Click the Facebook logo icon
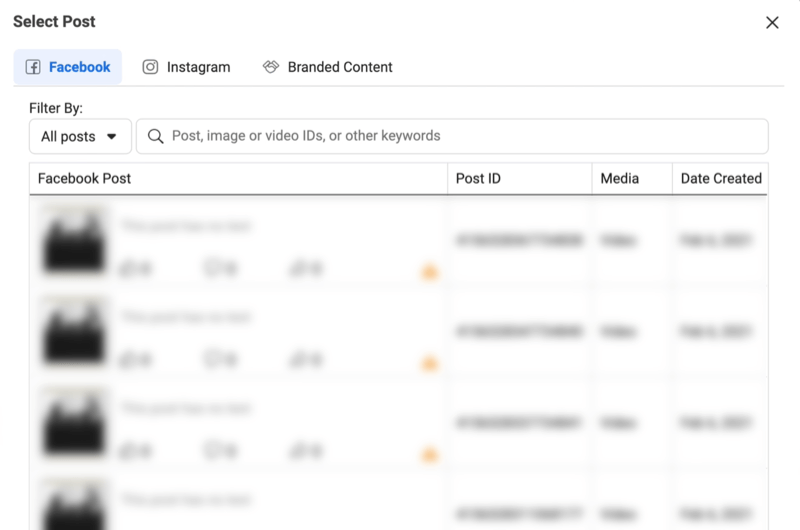Viewport: 800px width, 530px height. 33,67
